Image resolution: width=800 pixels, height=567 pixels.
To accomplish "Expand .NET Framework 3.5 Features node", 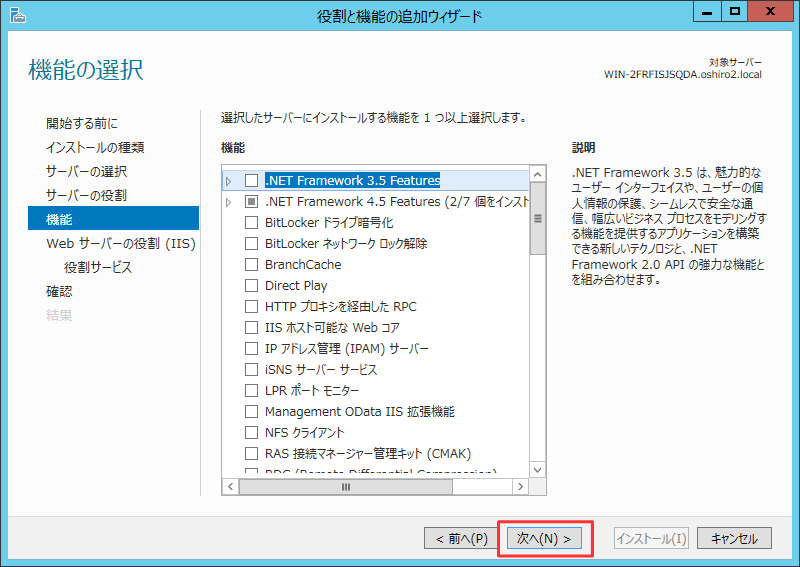I will click(x=229, y=181).
